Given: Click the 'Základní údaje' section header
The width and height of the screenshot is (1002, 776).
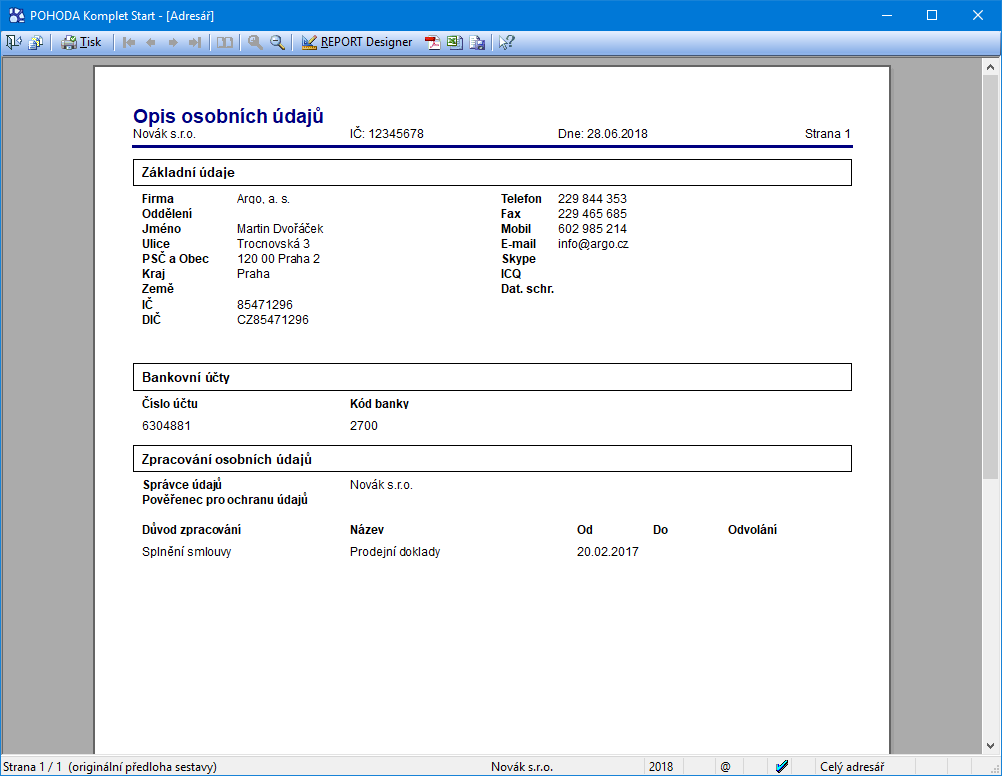Looking at the screenshot, I should pyautogui.click(x=492, y=173).
